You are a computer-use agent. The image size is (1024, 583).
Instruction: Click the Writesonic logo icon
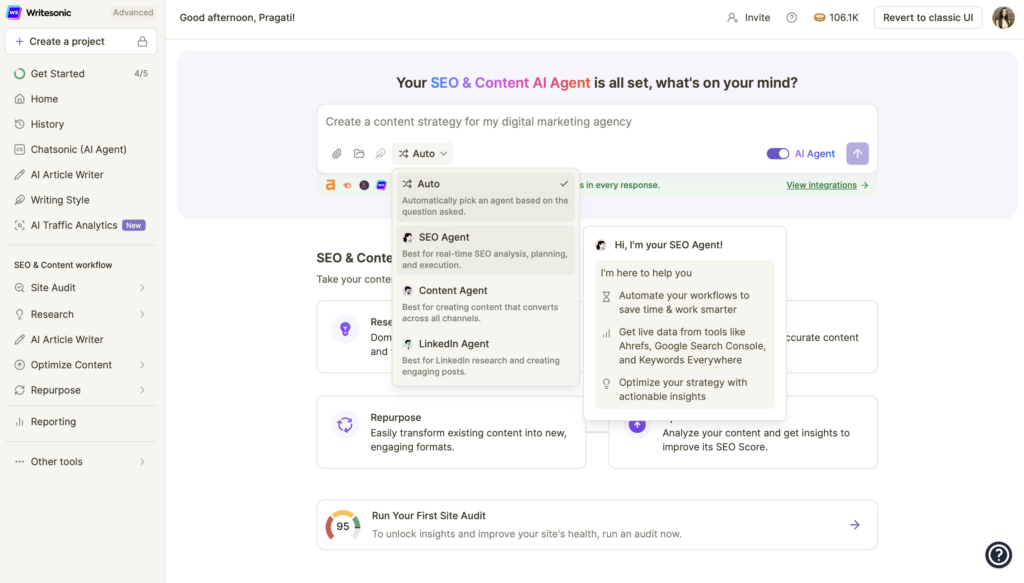pyautogui.click(x=14, y=12)
